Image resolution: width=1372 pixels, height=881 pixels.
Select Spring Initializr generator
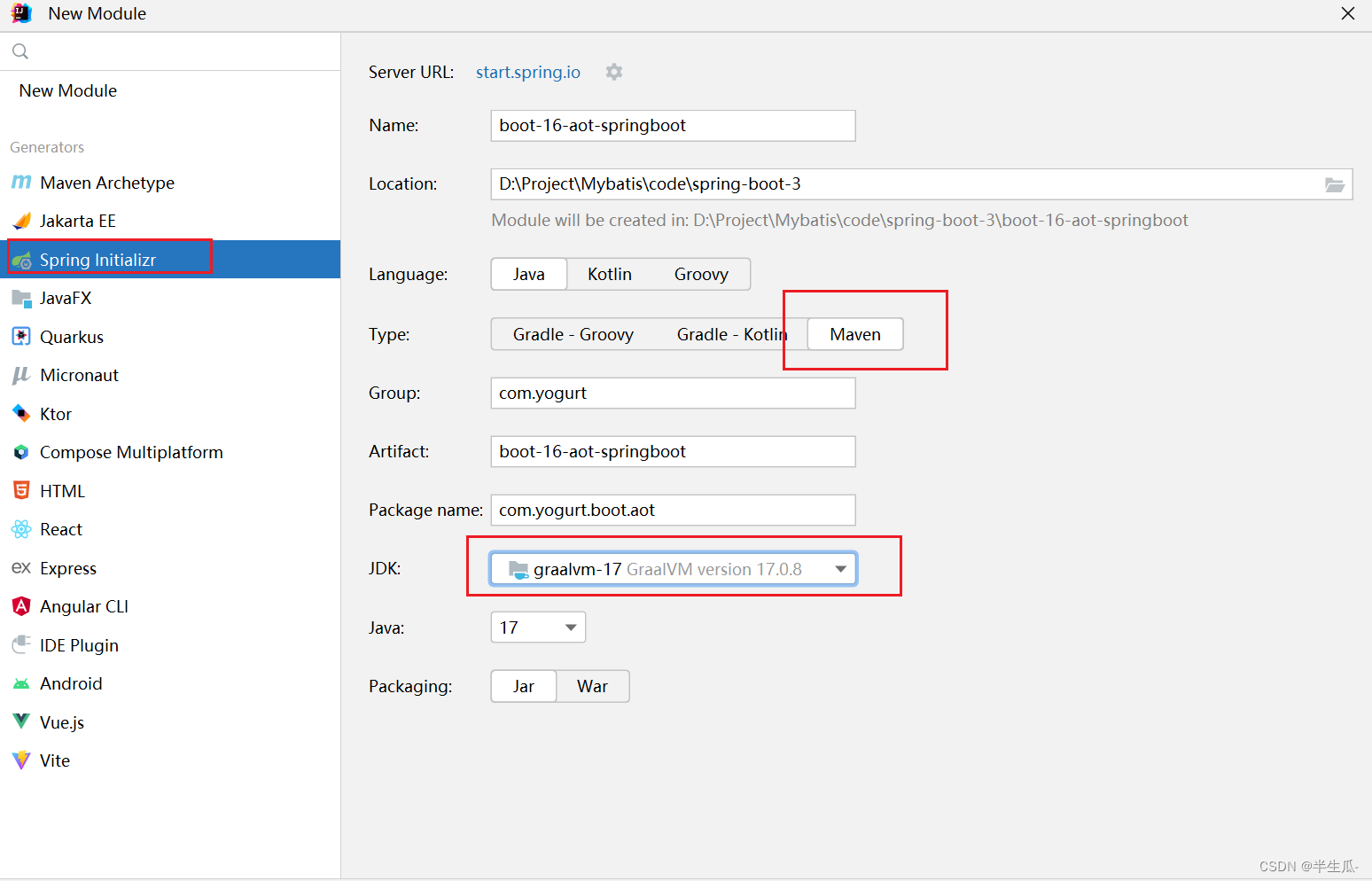[x=170, y=260]
